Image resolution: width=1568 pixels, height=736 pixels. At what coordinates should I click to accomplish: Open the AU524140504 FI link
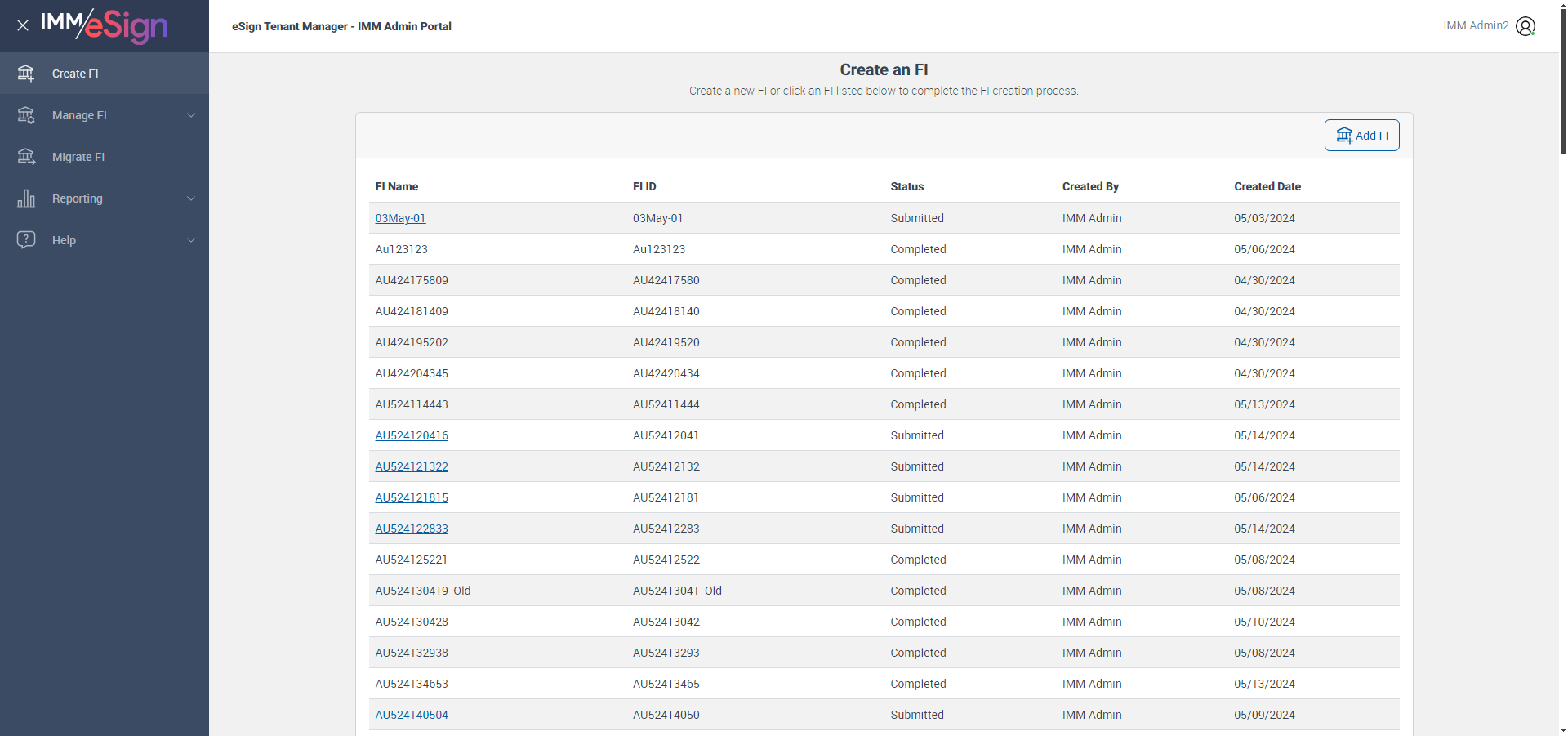[x=412, y=715]
